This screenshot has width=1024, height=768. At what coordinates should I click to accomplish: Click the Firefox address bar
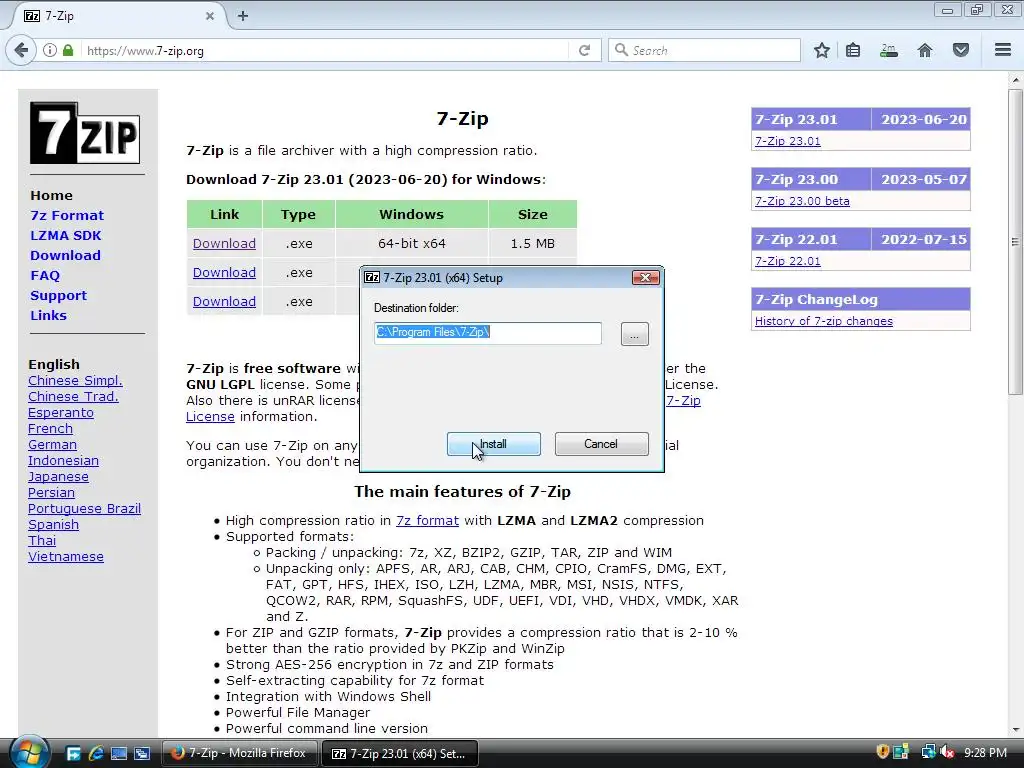(325, 50)
